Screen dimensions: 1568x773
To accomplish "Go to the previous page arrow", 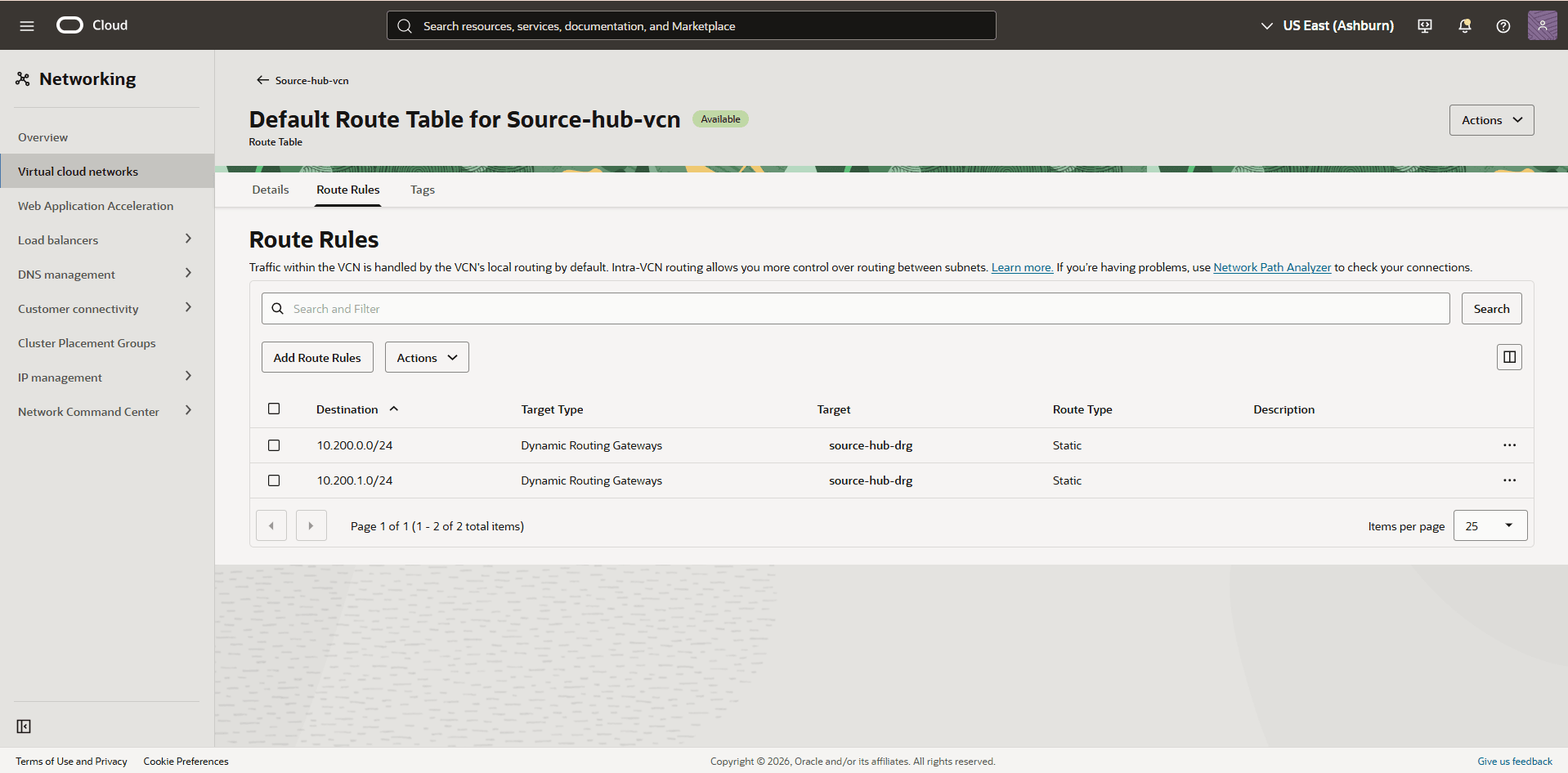I will click(271, 525).
